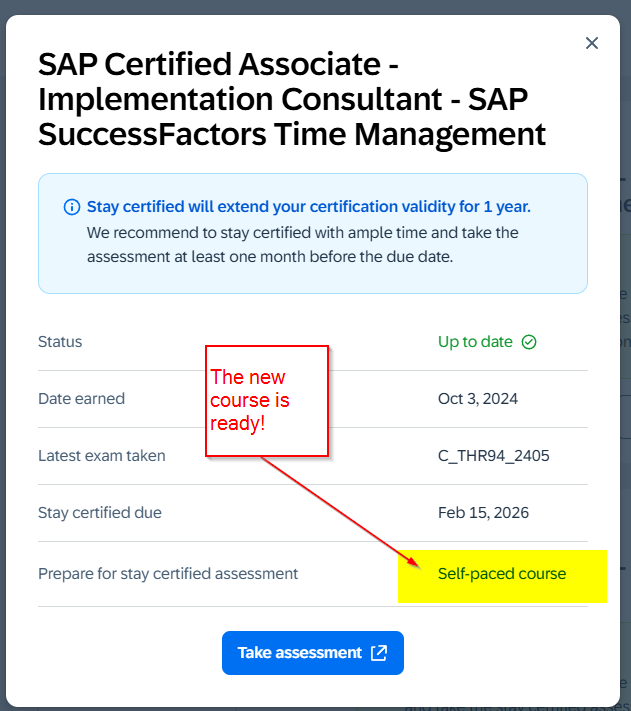Select the exam code C_THR94_2405
631x711 pixels.
493,456
